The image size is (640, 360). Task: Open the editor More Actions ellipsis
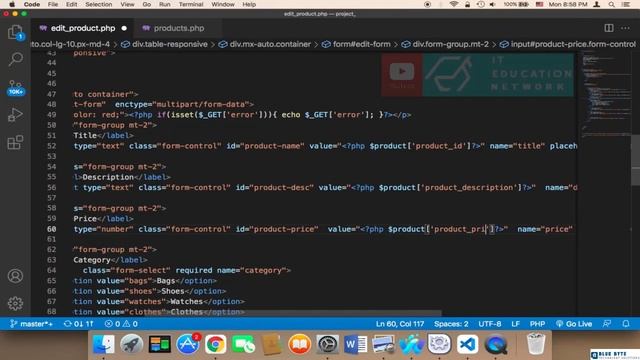pyautogui.click(x=625, y=28)
